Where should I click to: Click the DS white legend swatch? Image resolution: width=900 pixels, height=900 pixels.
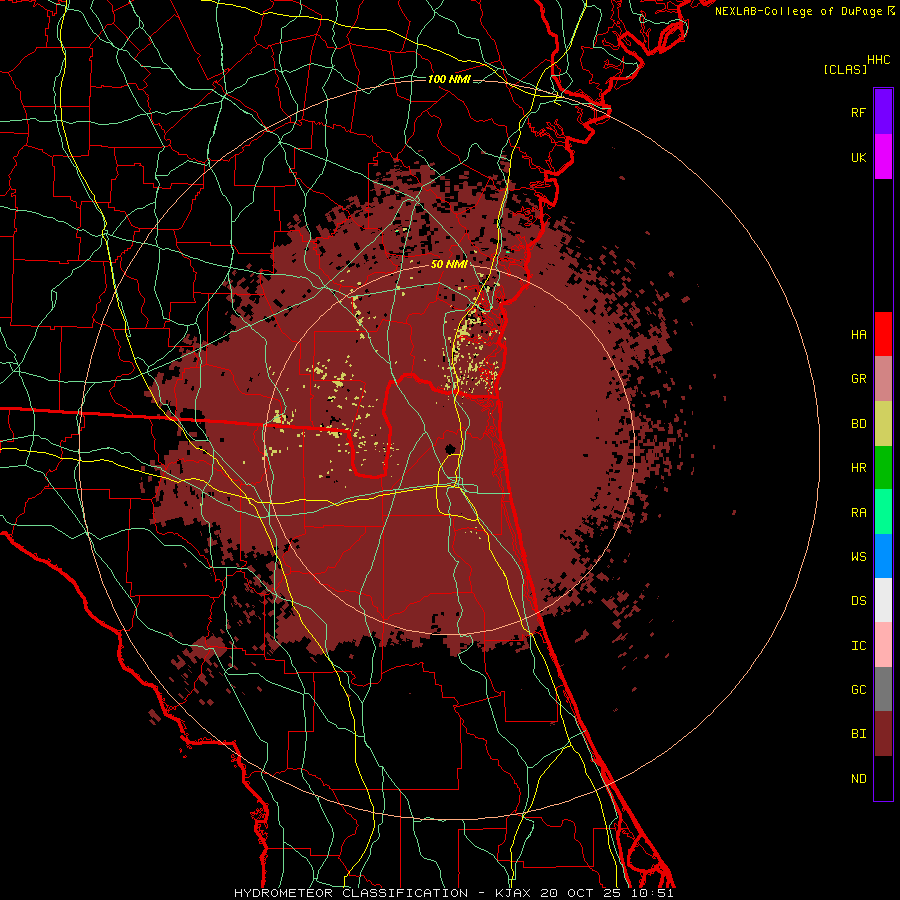point(883,600)
